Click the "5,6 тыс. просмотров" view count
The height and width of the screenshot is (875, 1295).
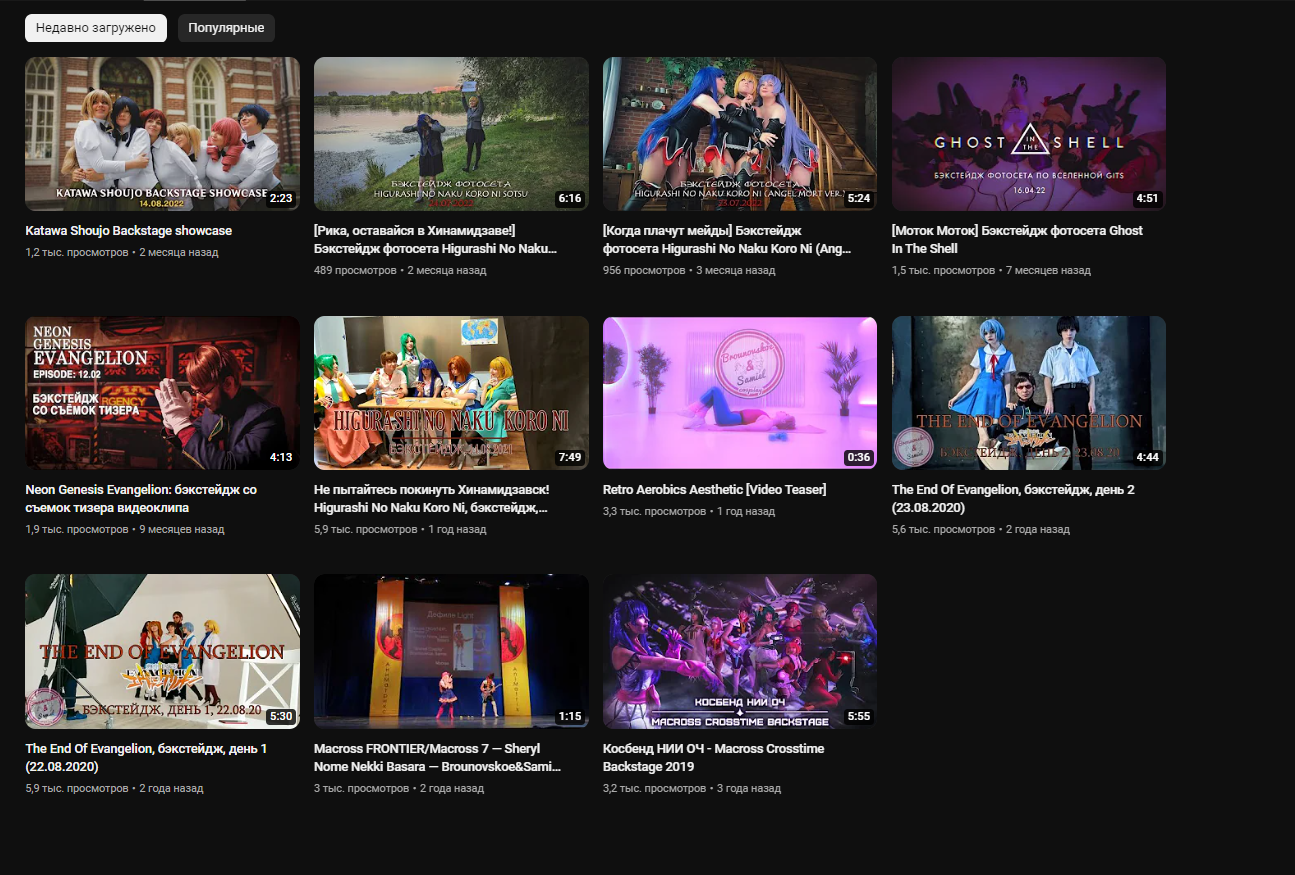coord(943,529)
